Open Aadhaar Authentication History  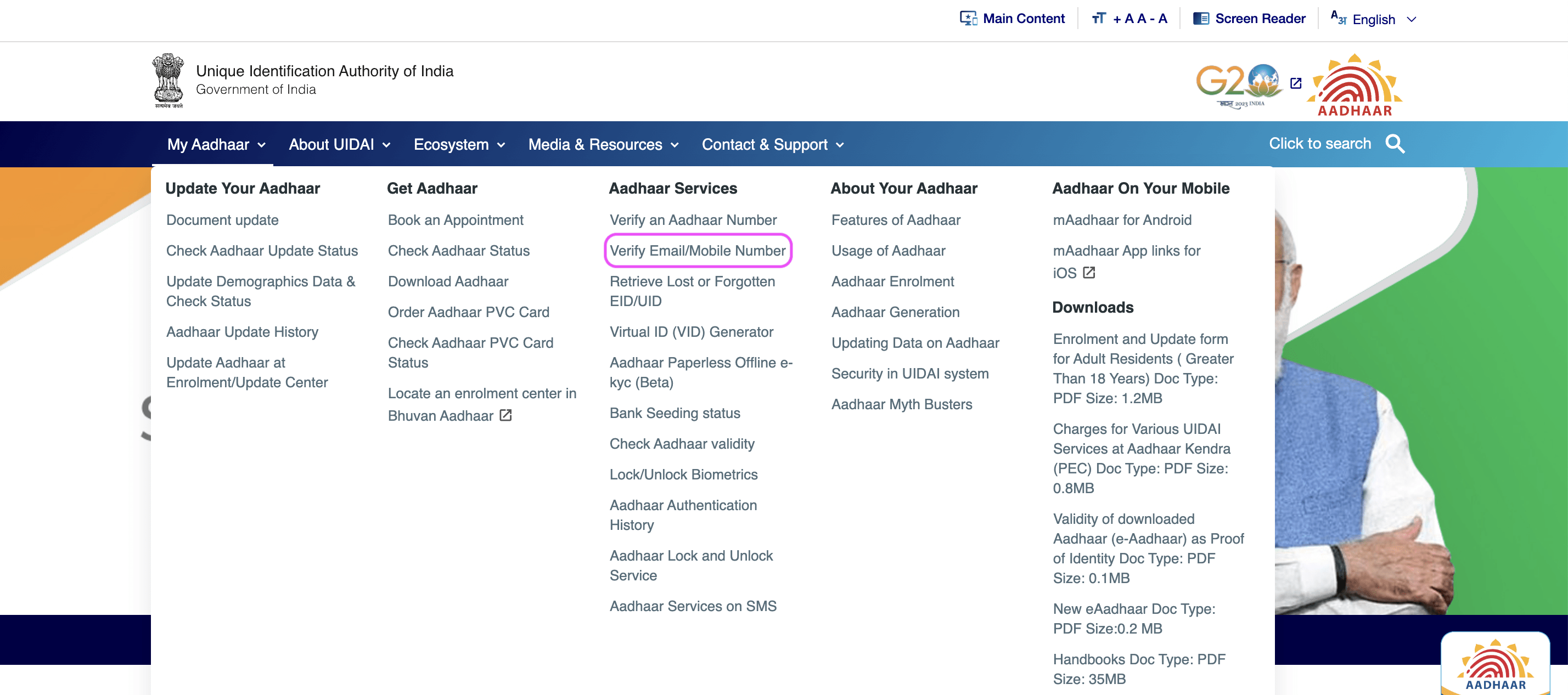pos(683,515)
